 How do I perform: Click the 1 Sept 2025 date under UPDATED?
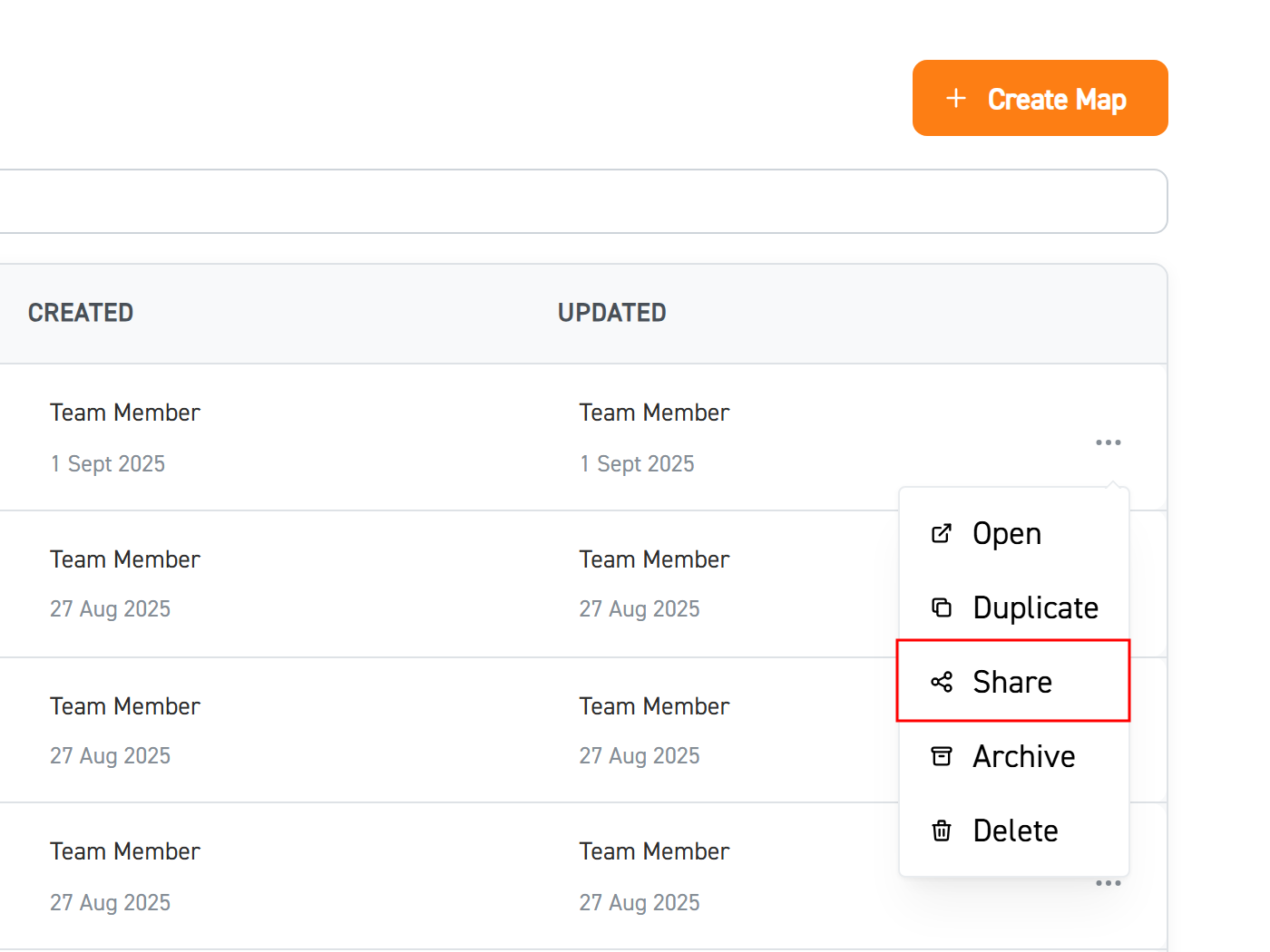click(637, 464)
